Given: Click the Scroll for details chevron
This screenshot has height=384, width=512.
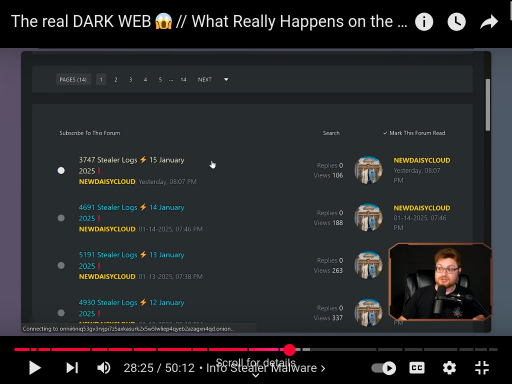Looking at the screenshot, I should point(256,376).
